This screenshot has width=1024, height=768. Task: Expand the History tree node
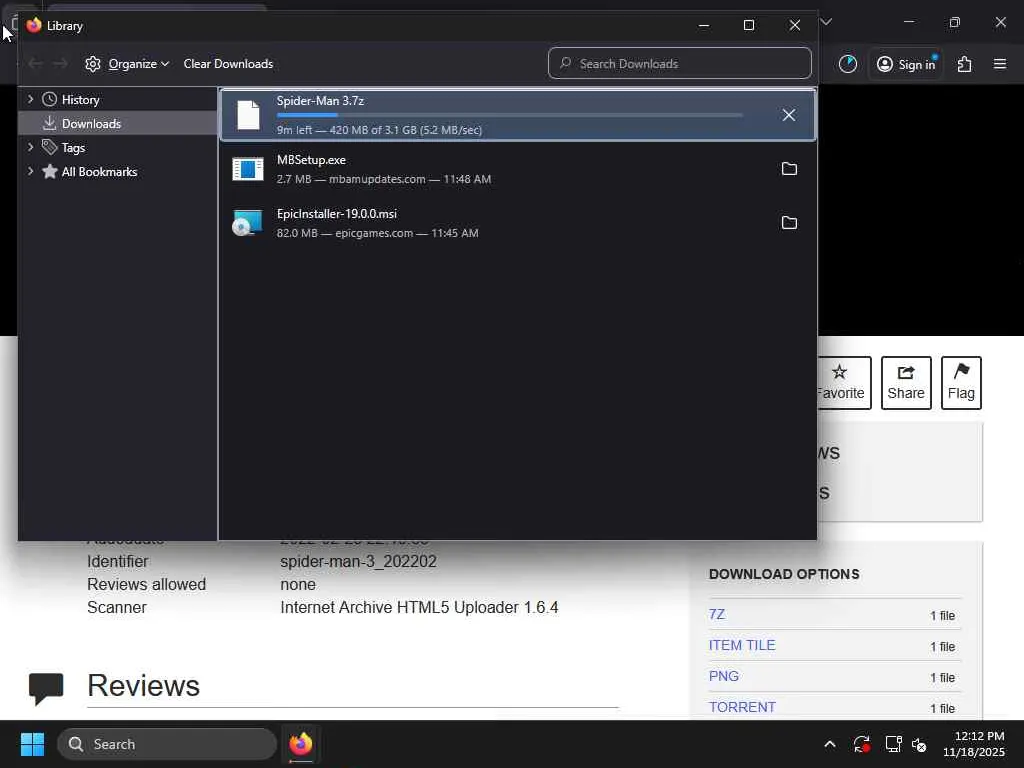30,99
